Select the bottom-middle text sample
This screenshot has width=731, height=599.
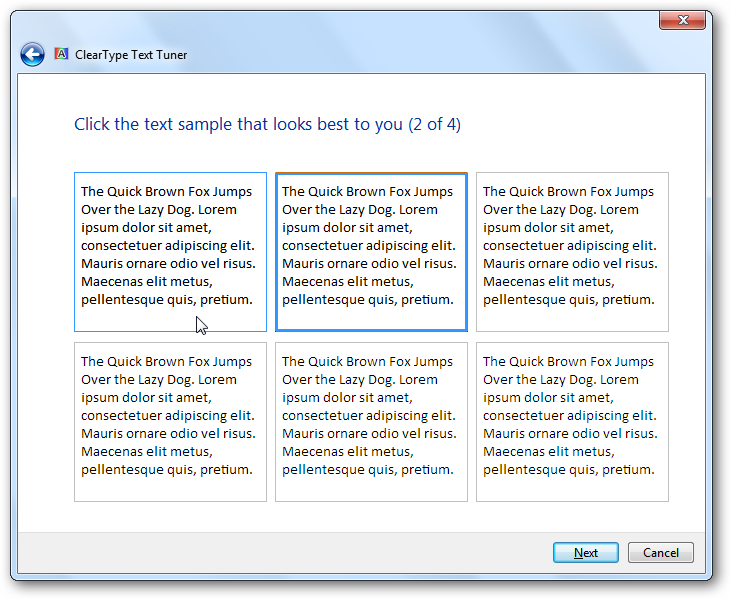[371, 422]
